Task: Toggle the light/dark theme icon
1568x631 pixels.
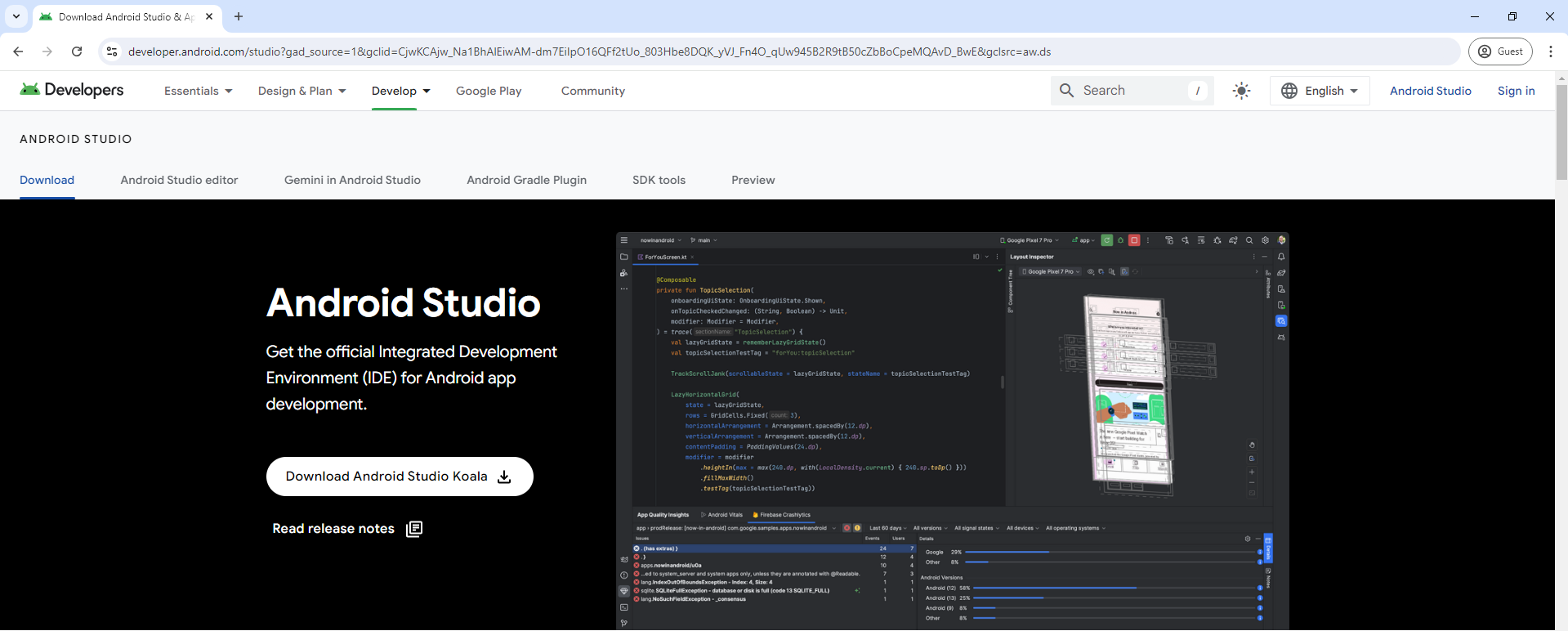Action: (1241, 91)
